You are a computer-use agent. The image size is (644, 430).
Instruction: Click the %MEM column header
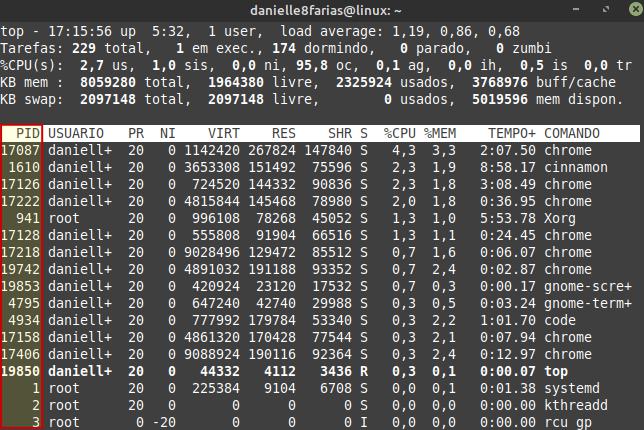pos(440,133)
